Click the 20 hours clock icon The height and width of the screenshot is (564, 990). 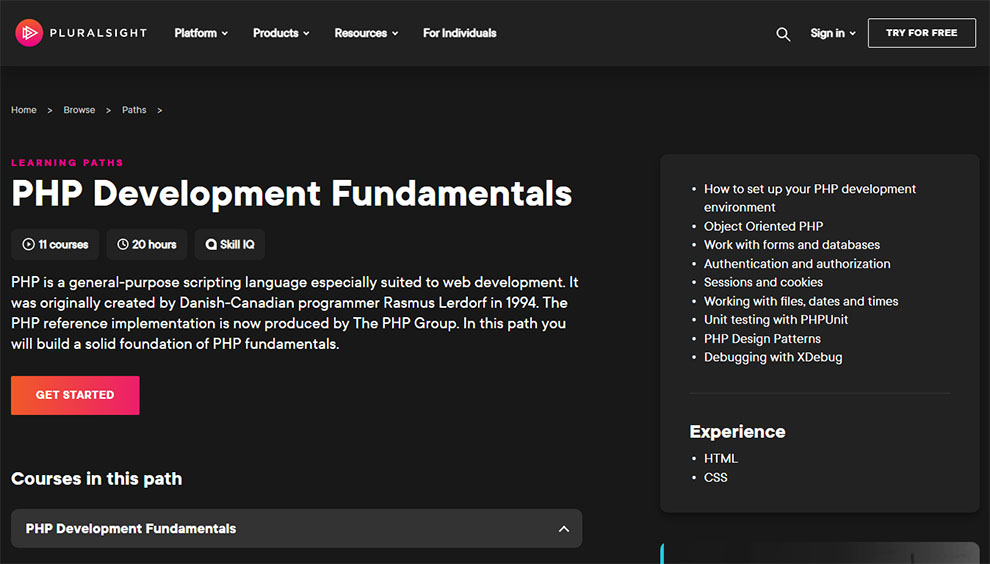pos(122,244)
